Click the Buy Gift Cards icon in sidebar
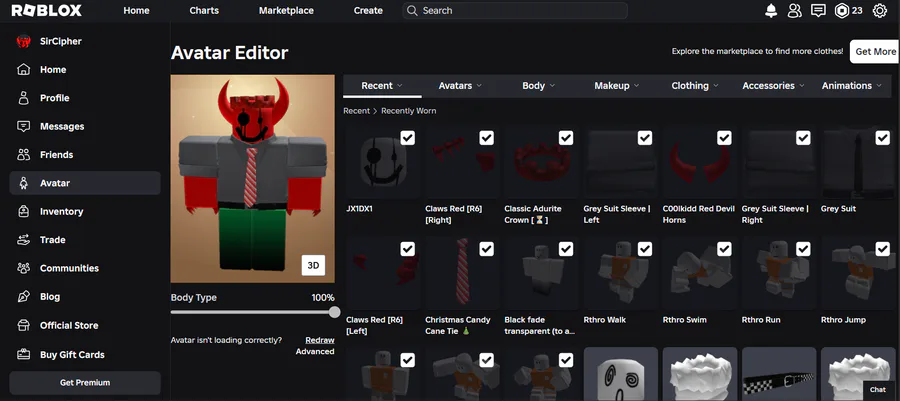 point(24,355)
